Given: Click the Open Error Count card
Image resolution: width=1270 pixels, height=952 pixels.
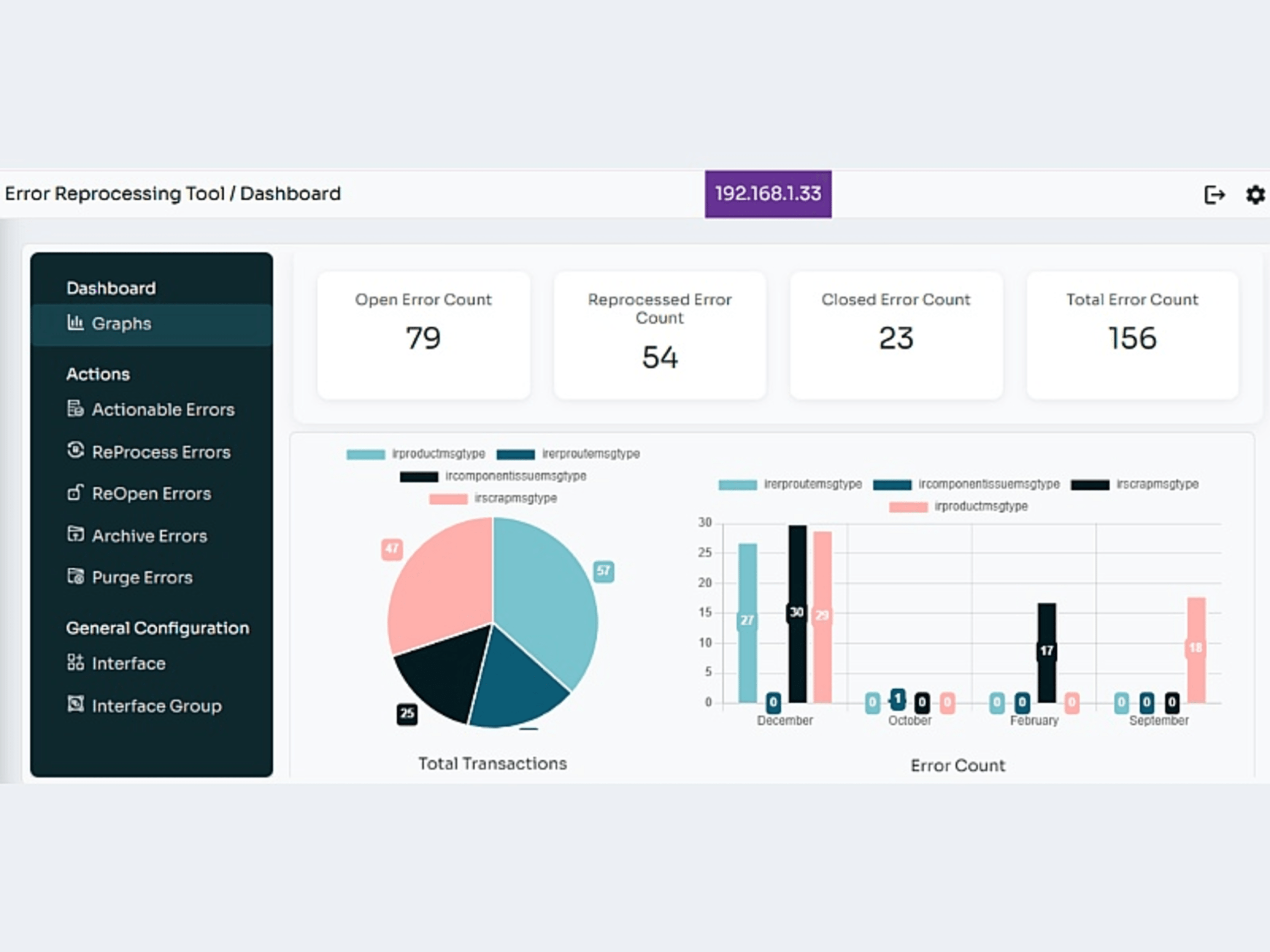Looking at the screenshot, I should [x=423, y=335].
